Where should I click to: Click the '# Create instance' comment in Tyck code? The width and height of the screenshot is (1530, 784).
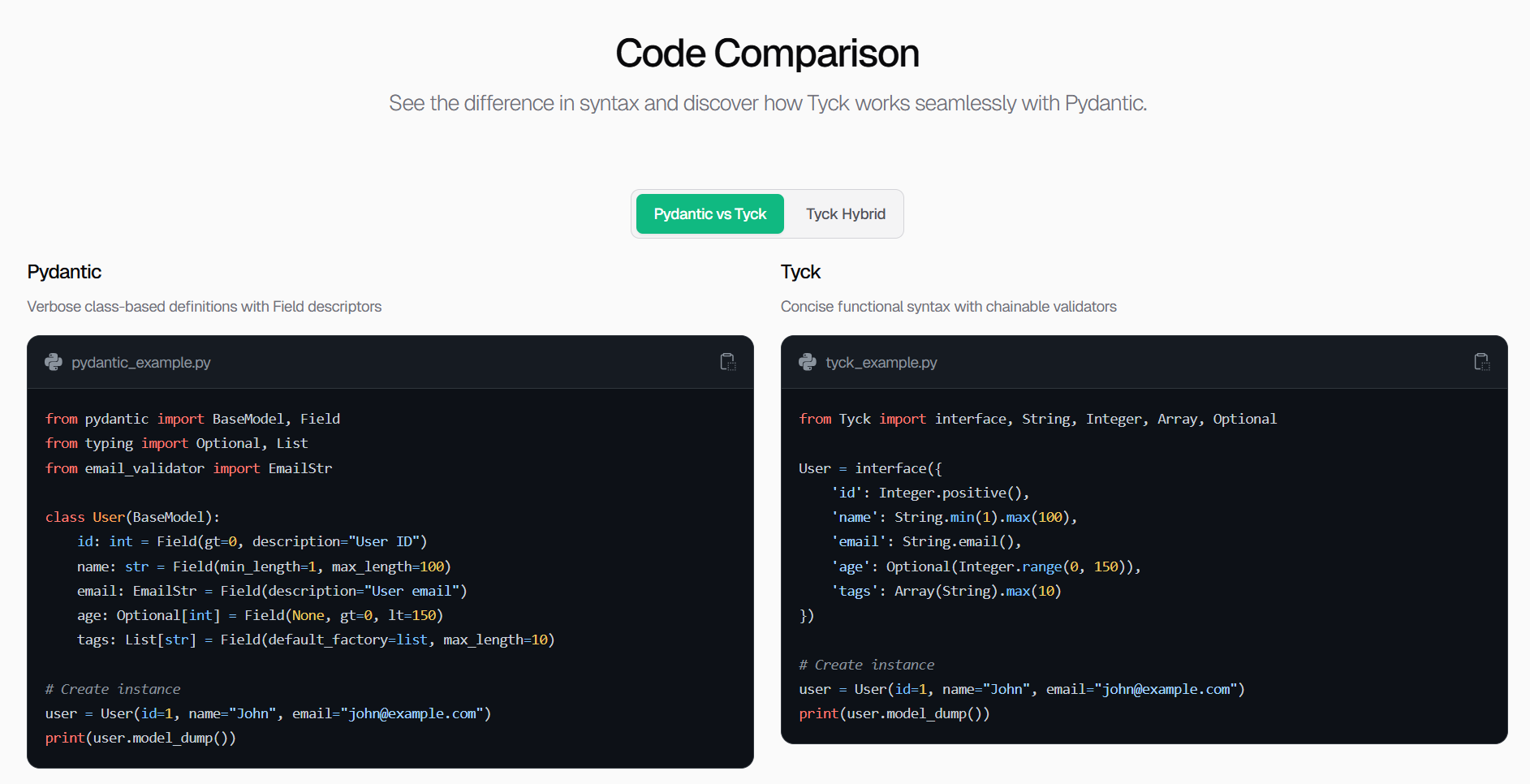[x=867, y=665]
